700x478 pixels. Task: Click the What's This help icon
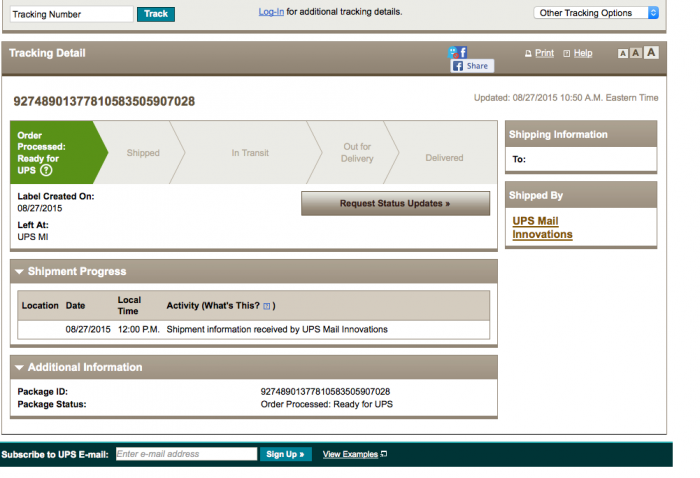click(x=267, y=306)
